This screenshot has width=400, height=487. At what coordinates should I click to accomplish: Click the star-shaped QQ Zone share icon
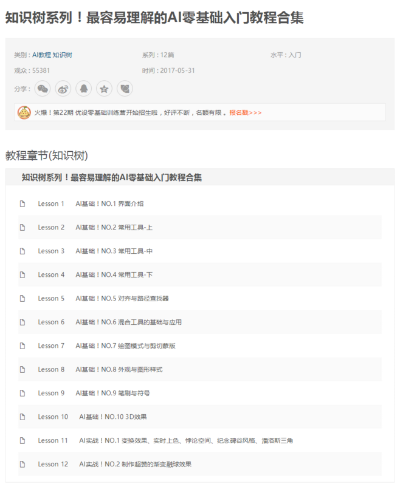tap(104, 89)
